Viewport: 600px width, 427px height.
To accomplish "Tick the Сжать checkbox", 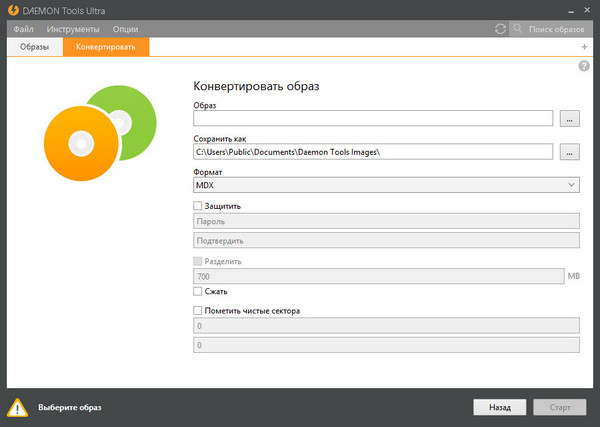I will tap(197, 292).
